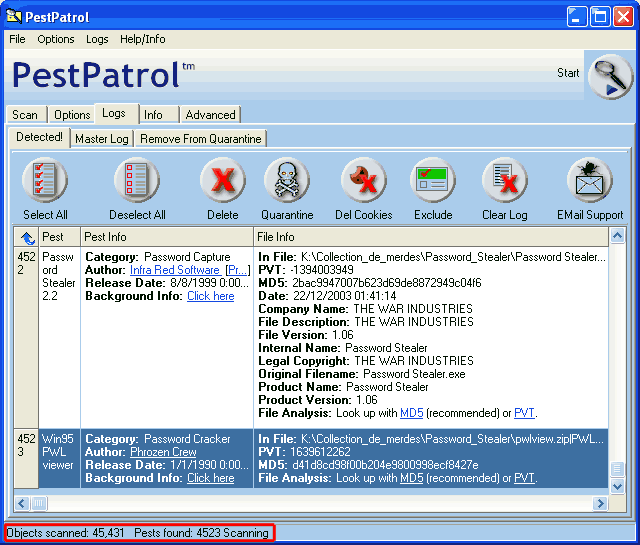Screen dimensions: 640x545
Task: Switch to the Scan tab
Action: (x=27, y=115)
